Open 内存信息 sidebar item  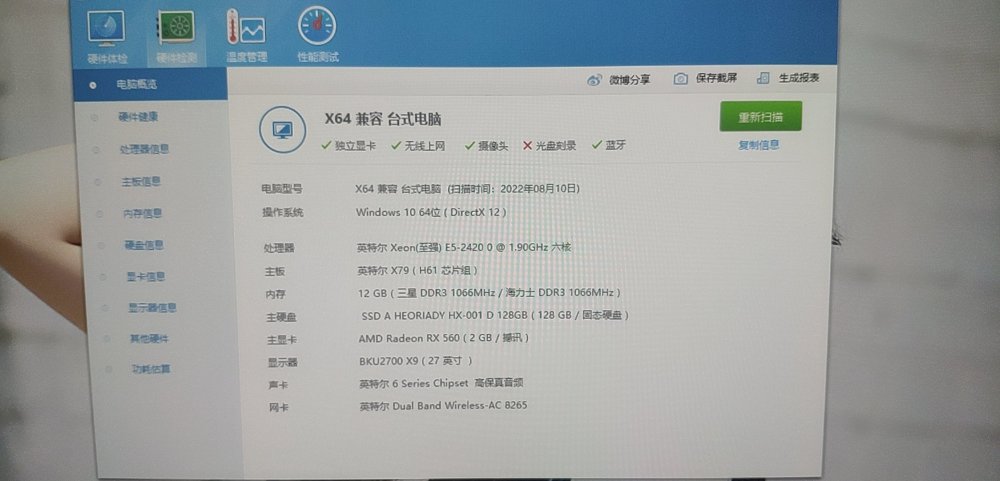pyautogui.click(x=142, y=214)
